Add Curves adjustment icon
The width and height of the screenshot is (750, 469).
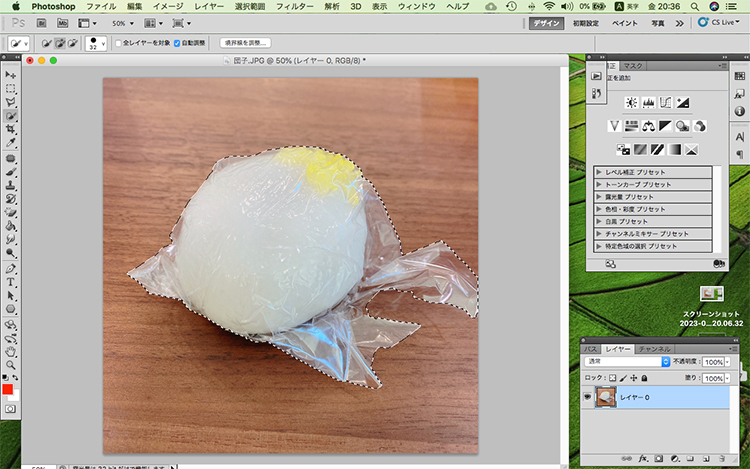pyautogui.click(x=665, y=102)
